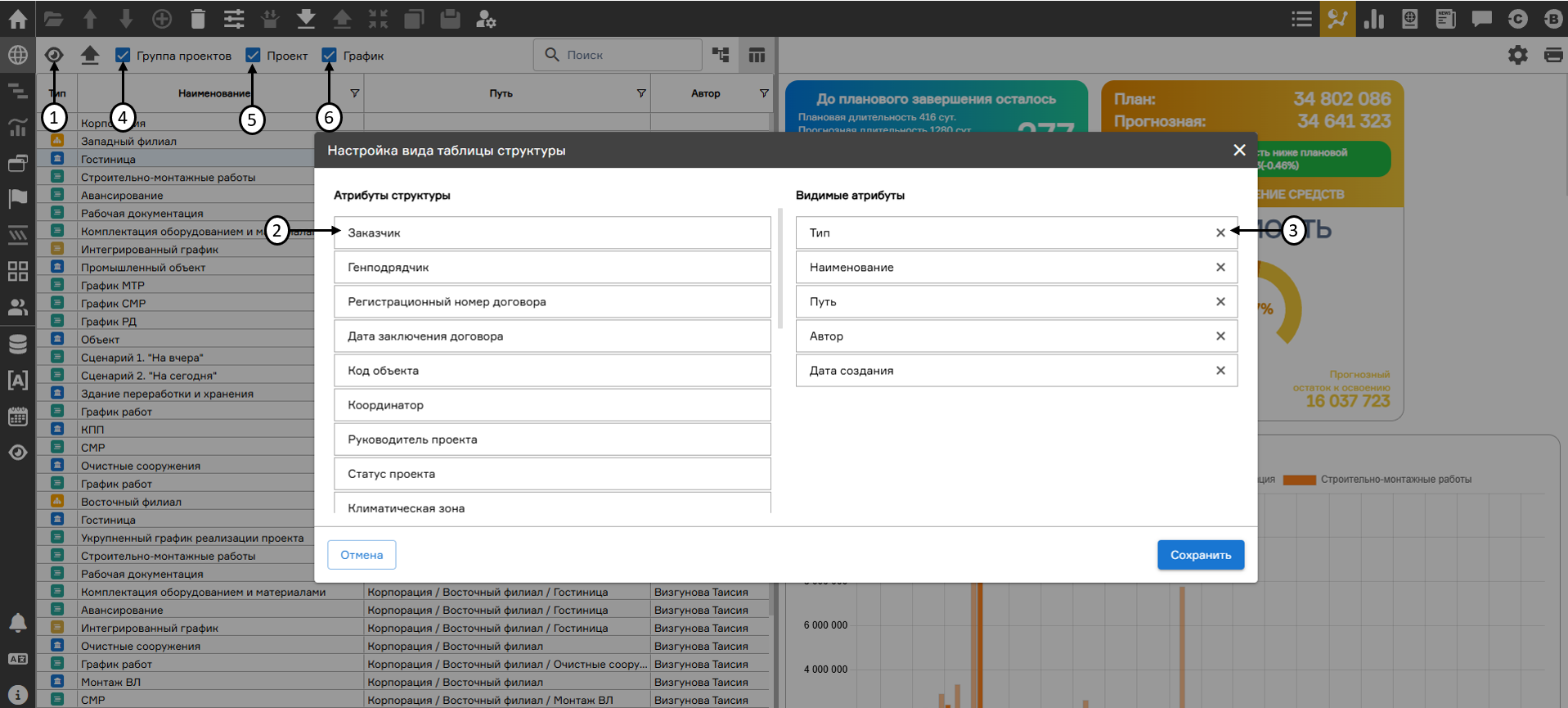Remove Путь from visible attributes
1568x708 pixels.
(1220, 301)
